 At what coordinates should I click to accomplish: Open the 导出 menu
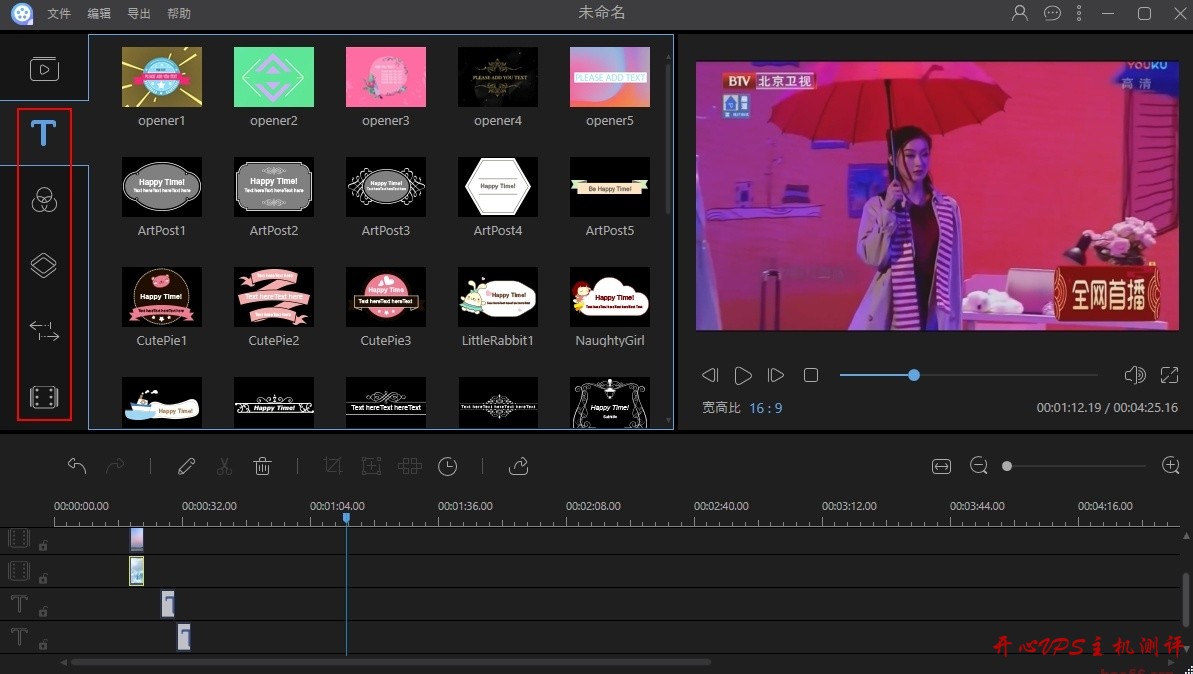pos(139,14)
